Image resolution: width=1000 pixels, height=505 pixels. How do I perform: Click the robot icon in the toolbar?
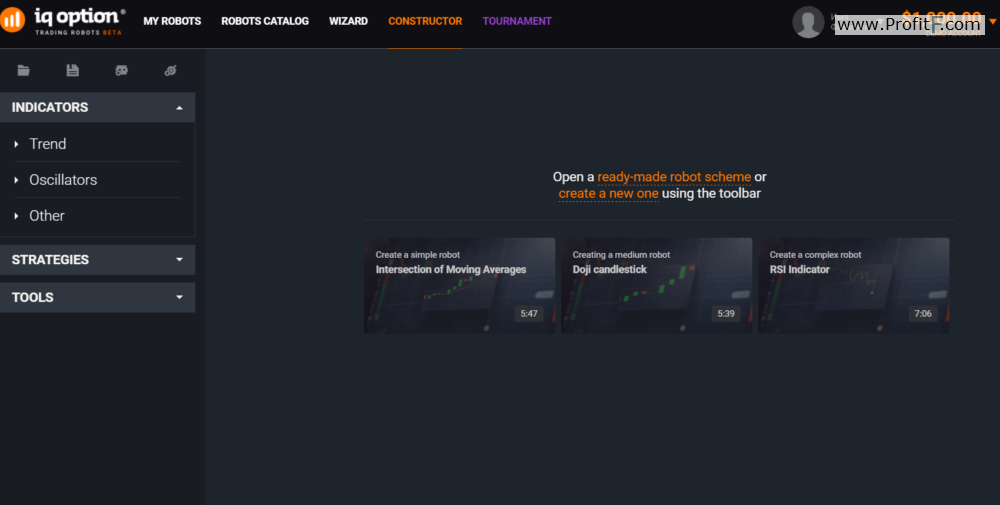pyautogui.click(x=121, y=70)
